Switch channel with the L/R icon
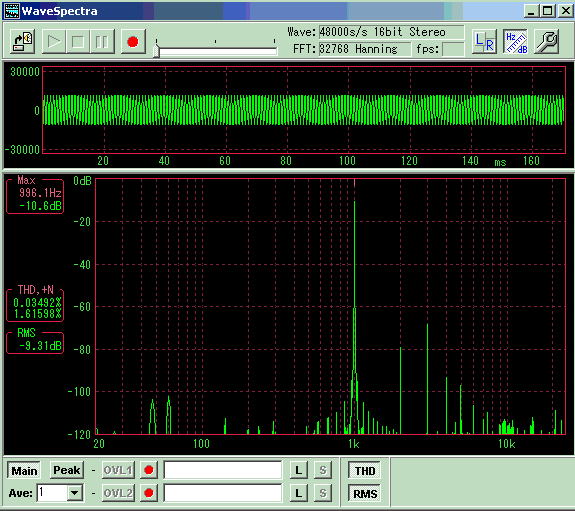The height and width of the screenshot is (511, 575). 484,41
